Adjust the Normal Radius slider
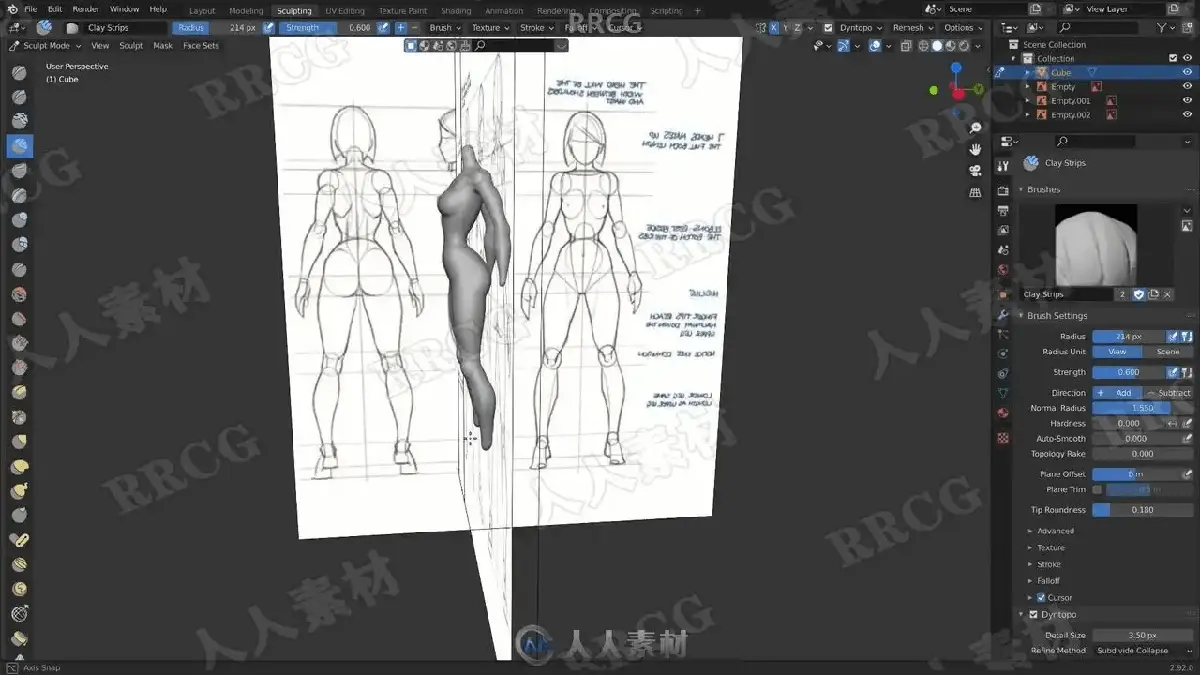 (x=1143, y=408)
